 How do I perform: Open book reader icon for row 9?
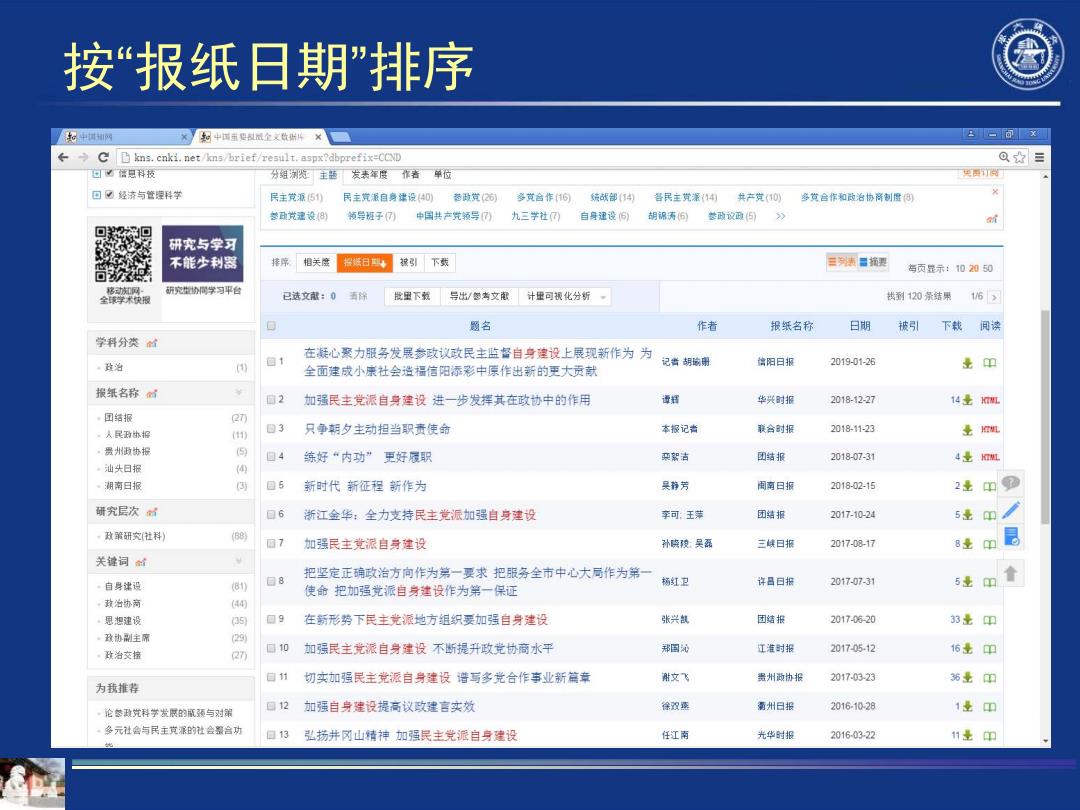point(990,620)
